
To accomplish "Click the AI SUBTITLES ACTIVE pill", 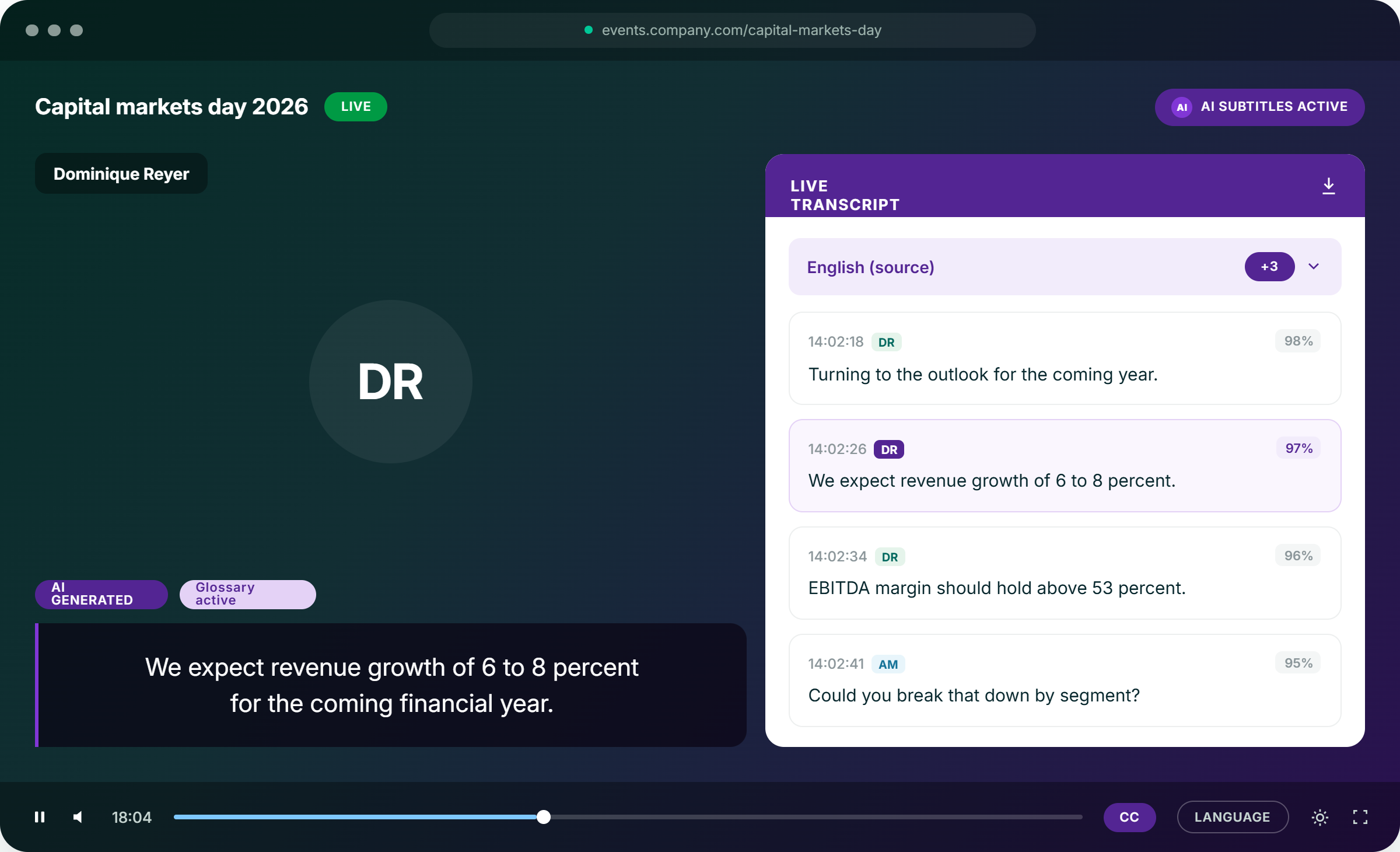I will [x=1259, y=107].
